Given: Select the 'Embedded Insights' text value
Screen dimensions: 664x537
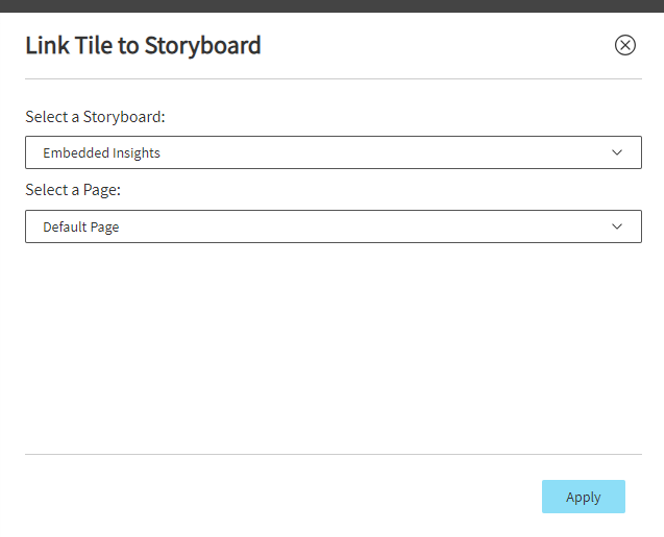Looking at the screenshot, I should (x=102, y=153).
